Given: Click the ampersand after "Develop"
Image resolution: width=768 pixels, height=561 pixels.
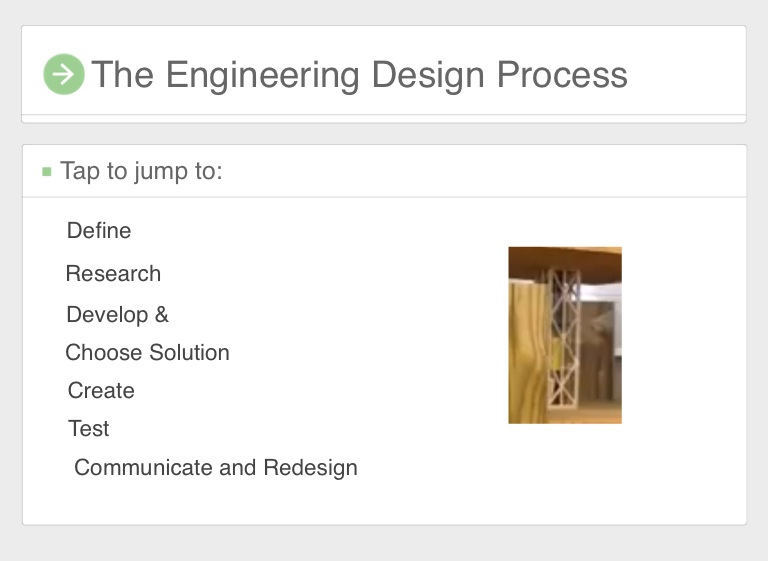Looking at the screenshot, I should click(161, 315).
